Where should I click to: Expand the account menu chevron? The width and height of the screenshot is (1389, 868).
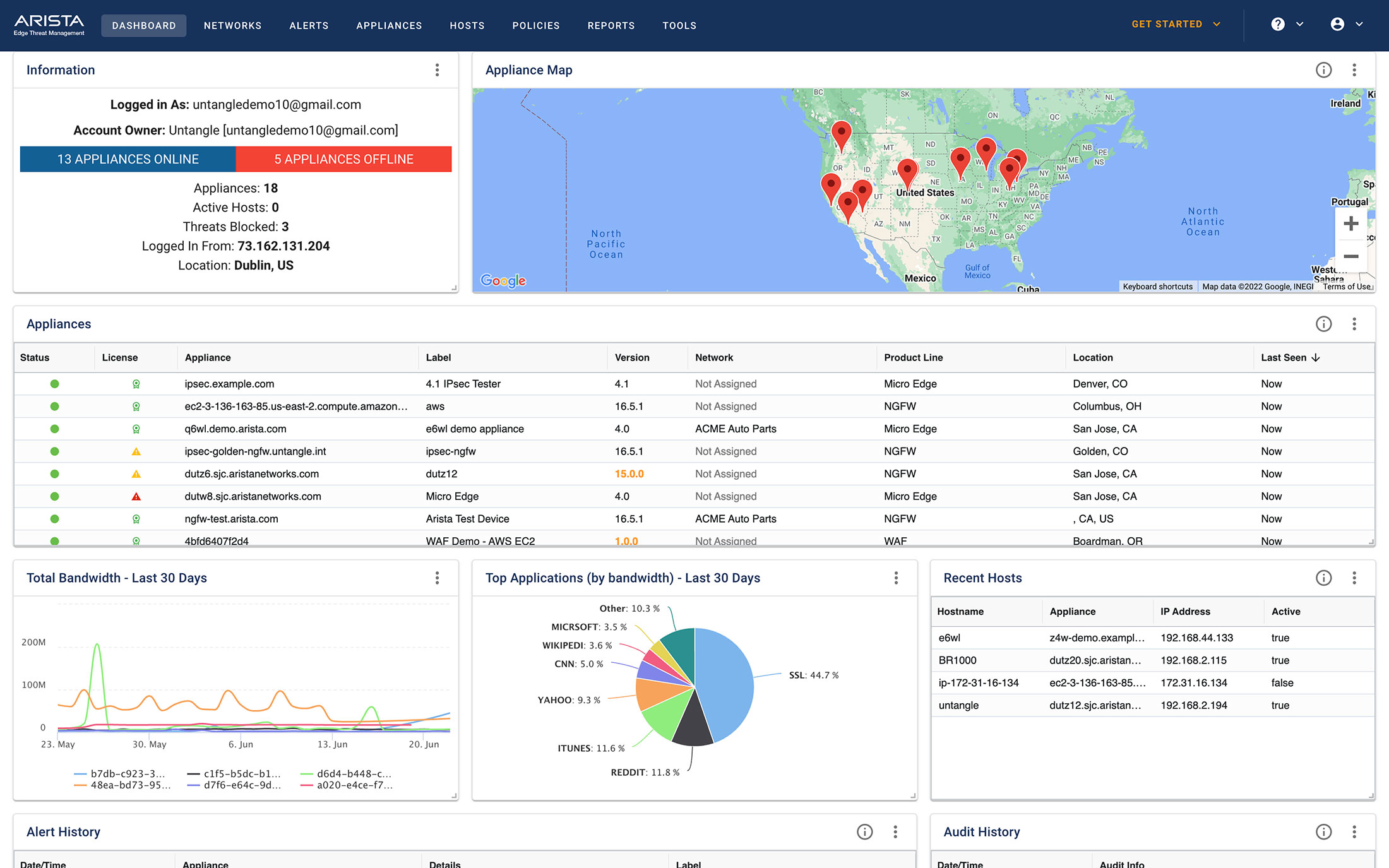tap(1359, 24)
